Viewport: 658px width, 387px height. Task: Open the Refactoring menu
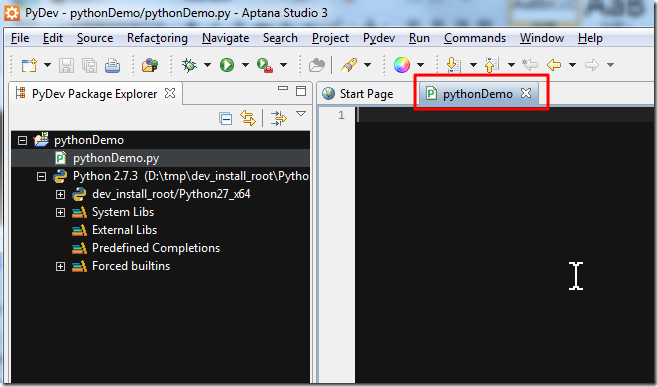coord(157,38)
